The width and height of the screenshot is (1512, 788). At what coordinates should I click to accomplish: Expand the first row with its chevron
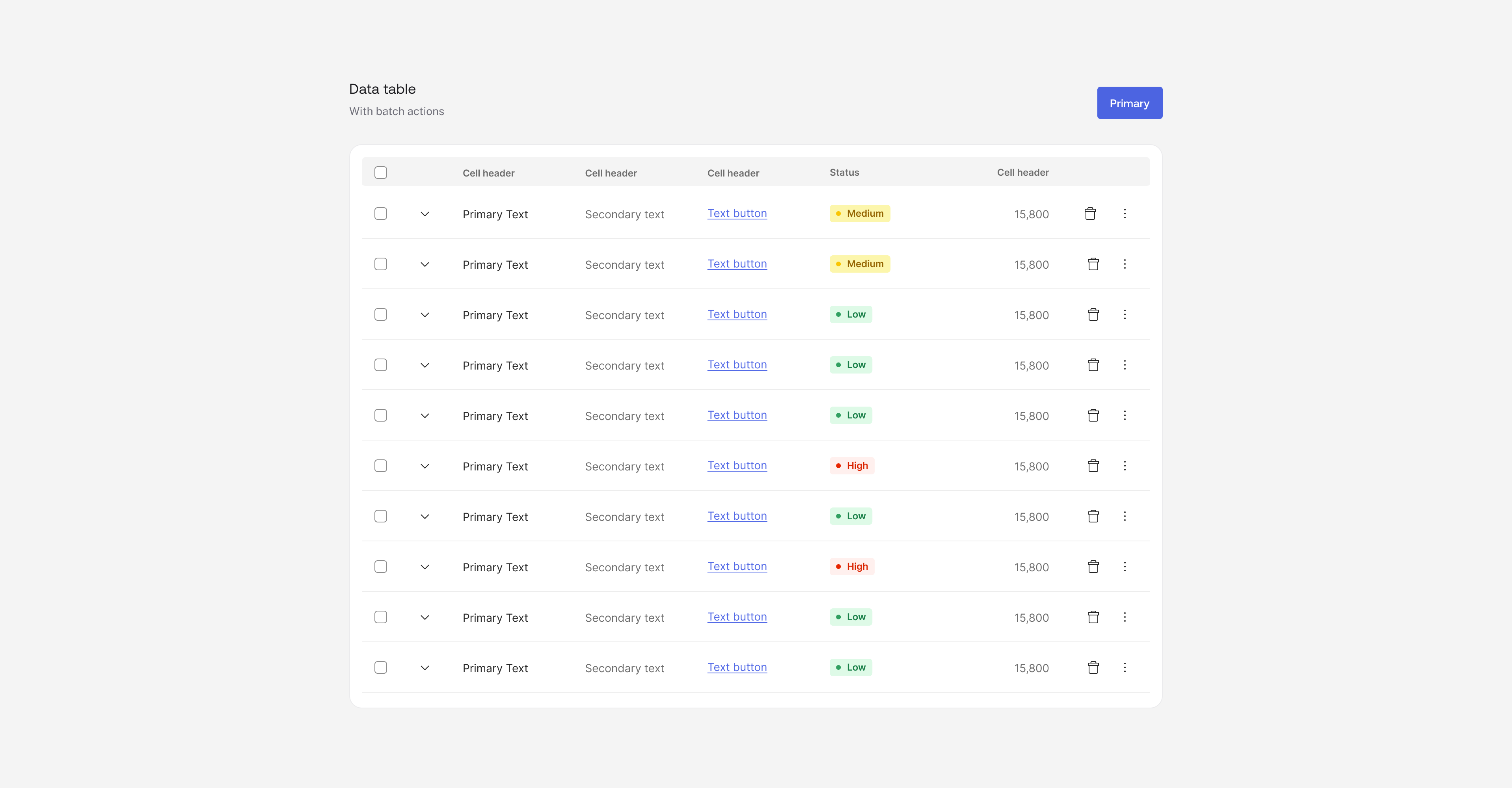(425, 214)
